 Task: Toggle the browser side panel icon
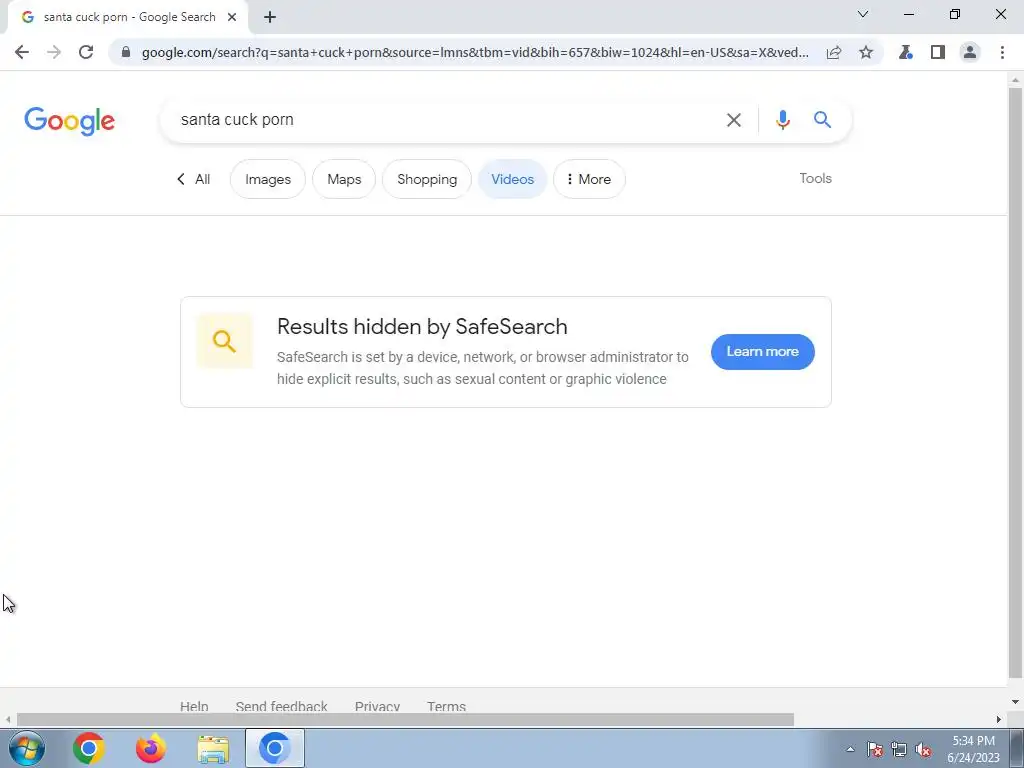(938, 52)
